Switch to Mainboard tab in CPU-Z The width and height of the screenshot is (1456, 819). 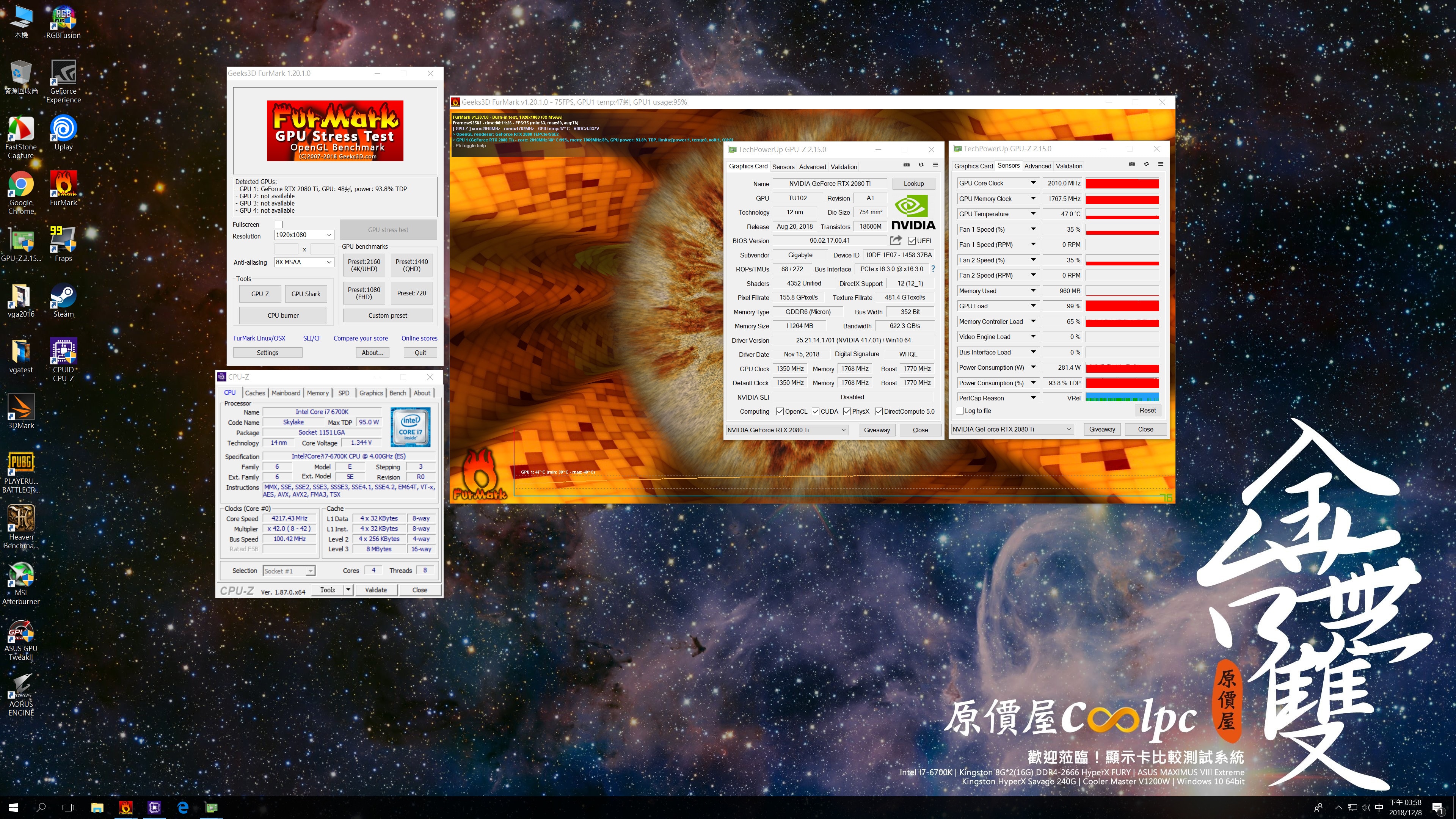click(x=286, y=393)
